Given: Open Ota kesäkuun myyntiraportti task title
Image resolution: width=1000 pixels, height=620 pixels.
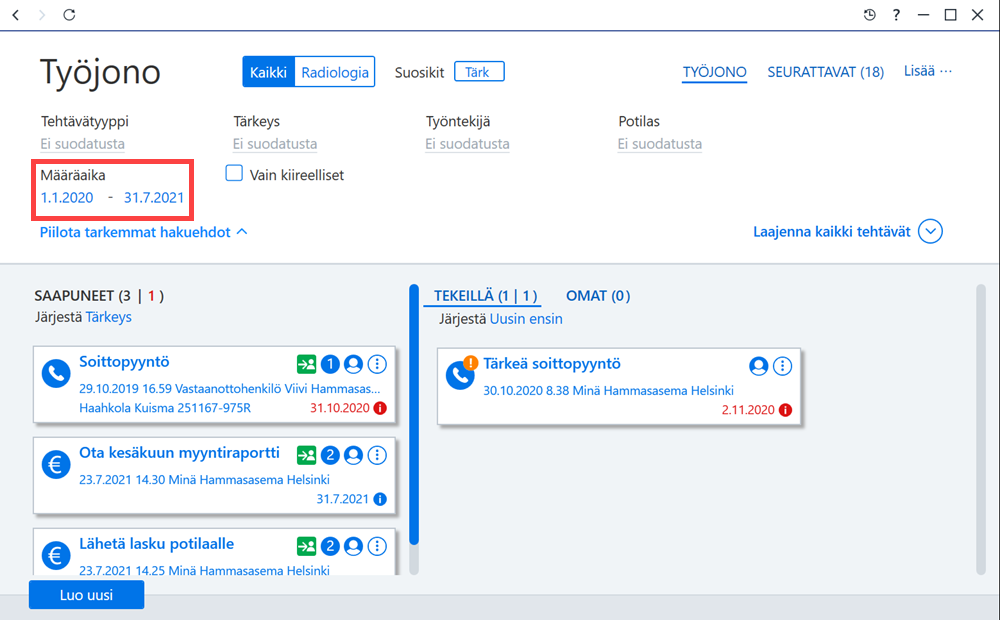Looking at the screenshot, I should tap(179, 453).
